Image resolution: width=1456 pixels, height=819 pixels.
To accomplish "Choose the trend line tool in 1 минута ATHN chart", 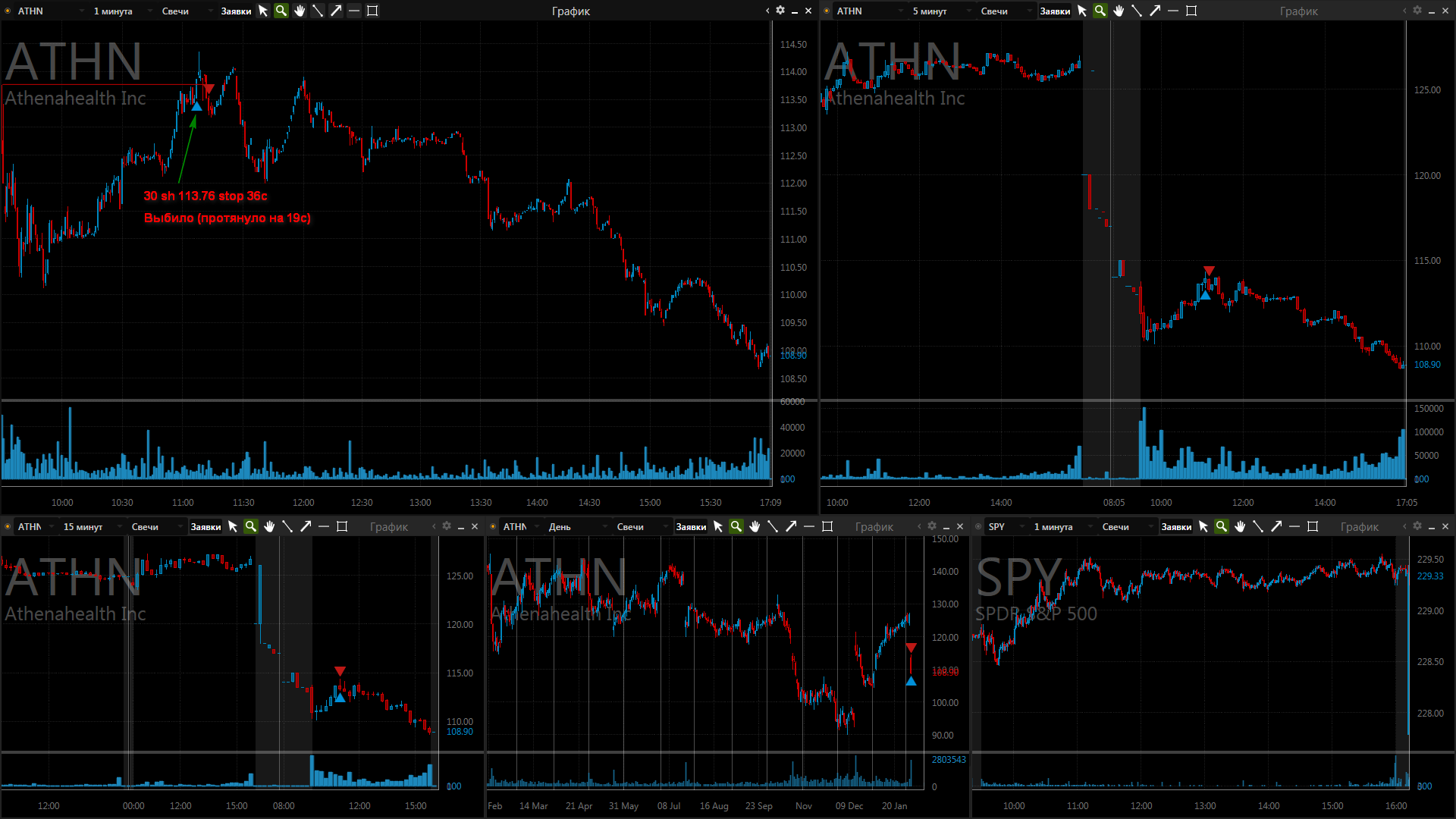I will pyautogui.click(x=318, y=11).
